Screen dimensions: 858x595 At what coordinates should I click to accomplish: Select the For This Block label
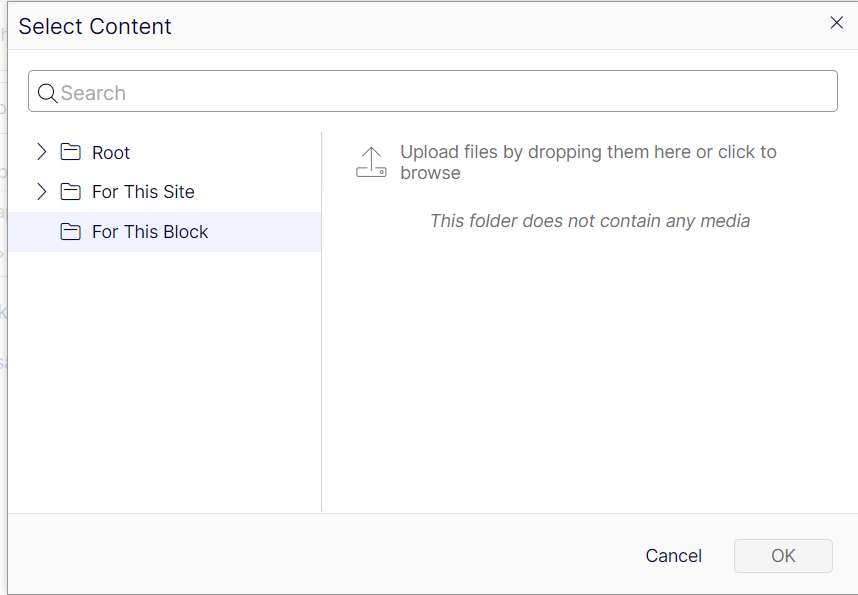point(150,232)
